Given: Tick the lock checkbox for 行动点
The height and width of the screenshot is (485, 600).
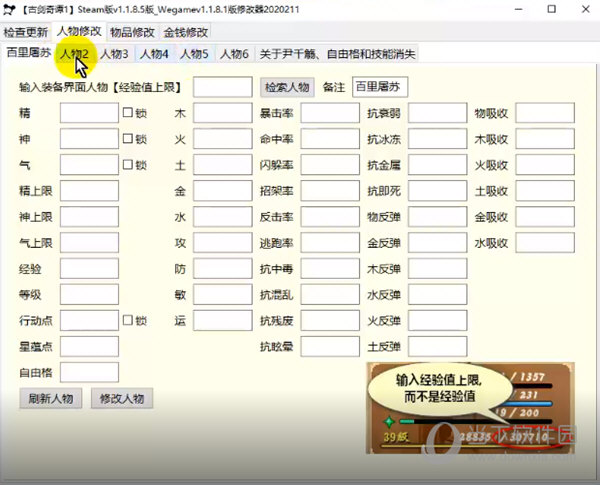Looking at the screenshot, I should click(127, 321).
